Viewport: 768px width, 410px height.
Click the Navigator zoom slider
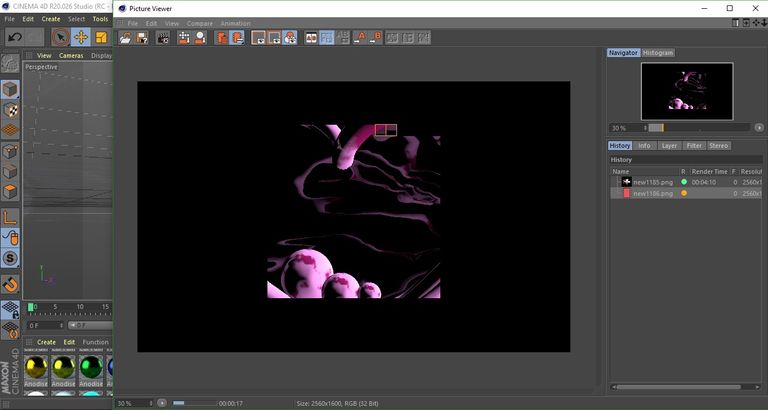[699, 128]
